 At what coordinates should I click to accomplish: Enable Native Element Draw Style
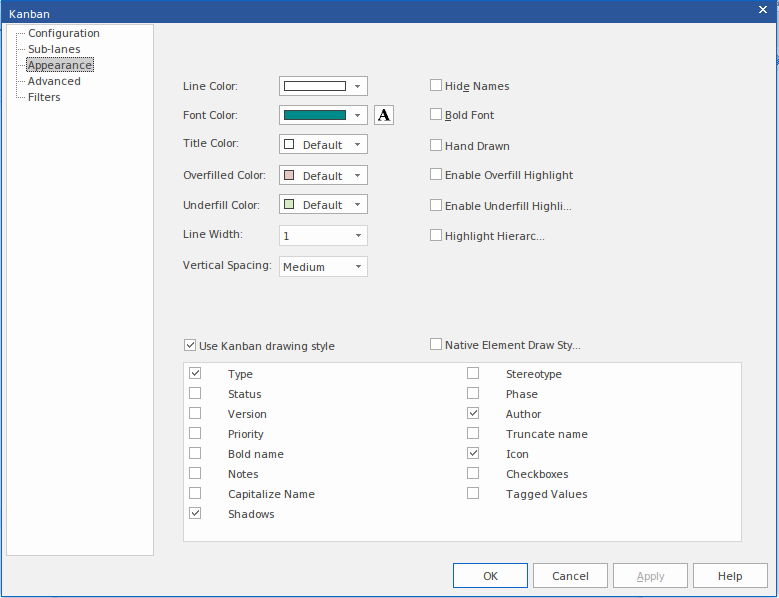436,344
